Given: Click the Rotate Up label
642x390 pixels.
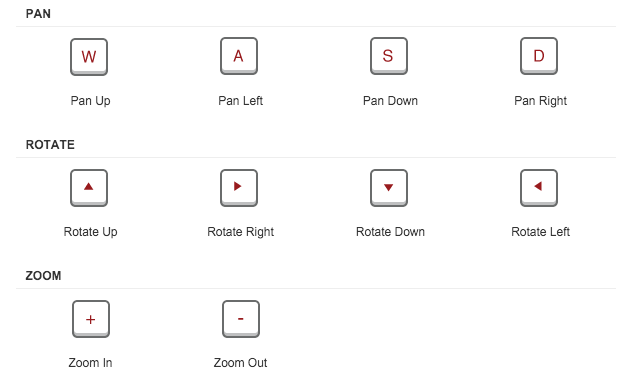Looking at the screenshot, I should (90, 232).
